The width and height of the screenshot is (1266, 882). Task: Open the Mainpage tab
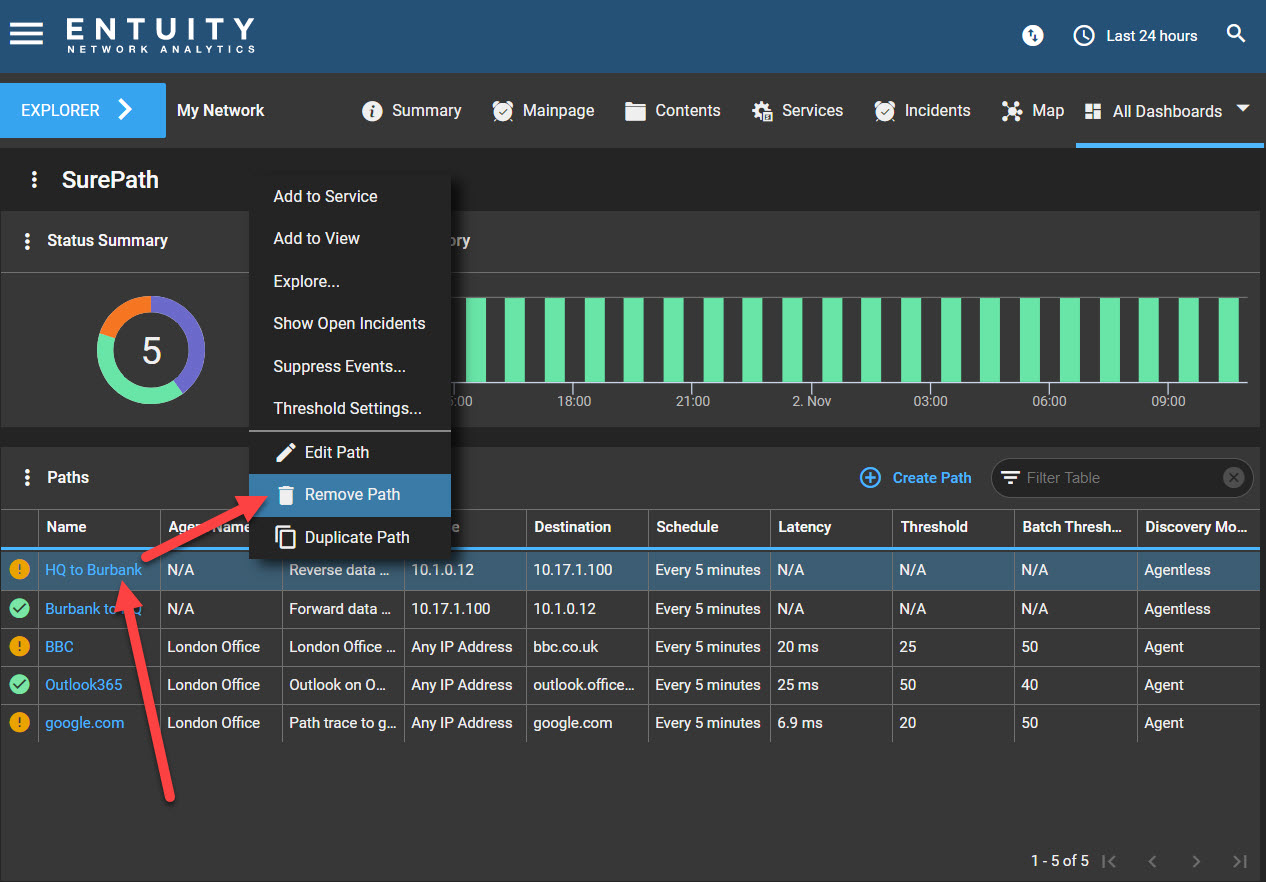click(543, 111)
